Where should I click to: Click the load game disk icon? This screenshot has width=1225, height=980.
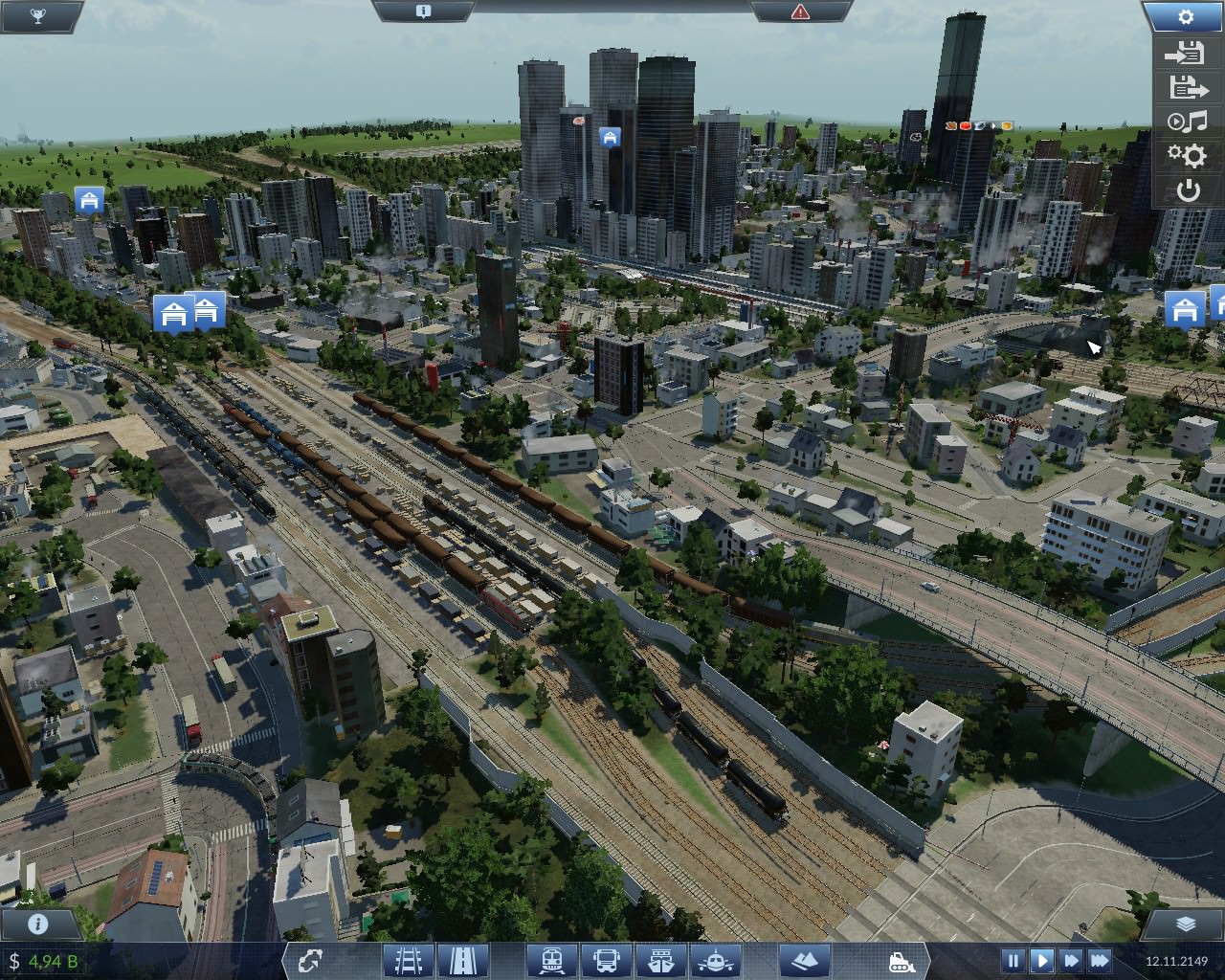[1188, 88]
